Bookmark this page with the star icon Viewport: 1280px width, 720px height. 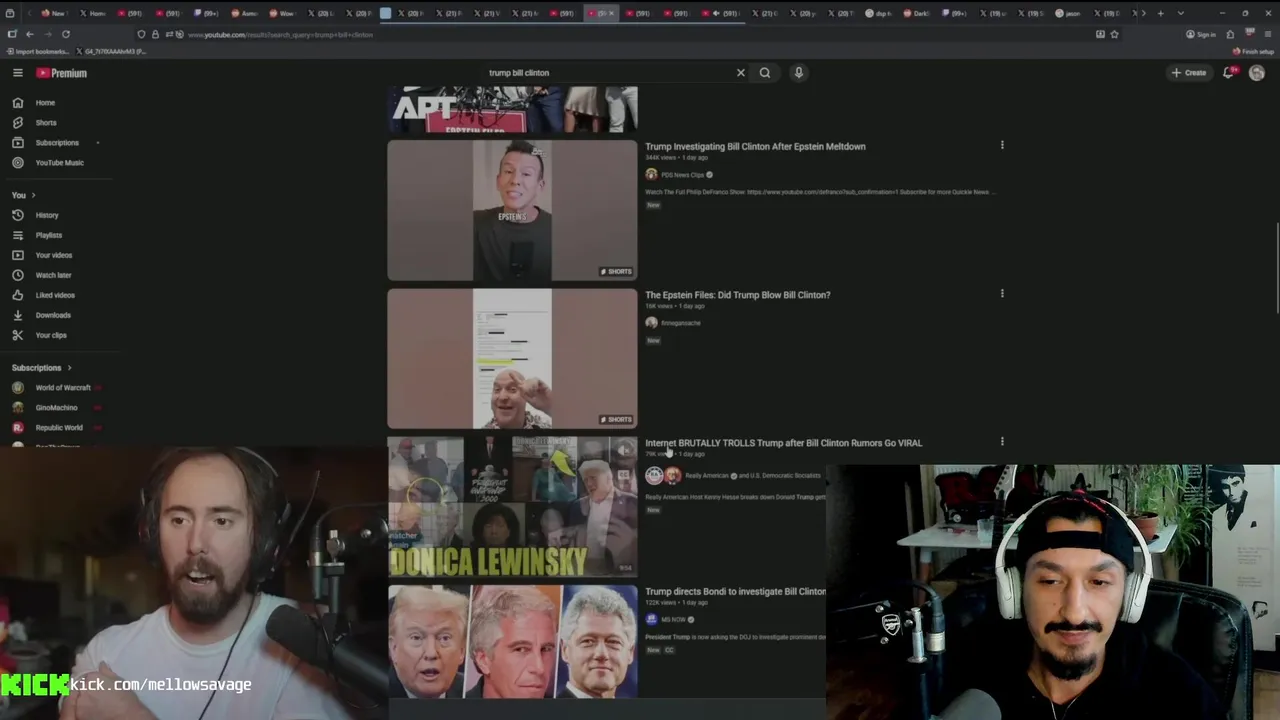(x=1114, y=34)
